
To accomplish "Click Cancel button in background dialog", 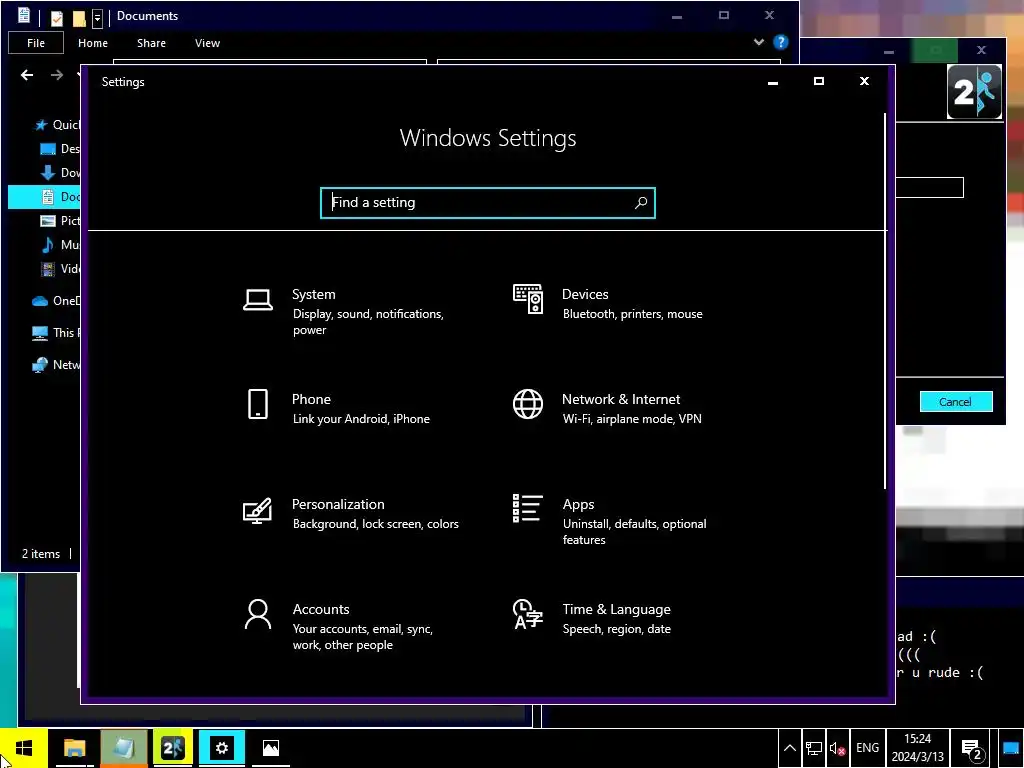I will tap(956, 402).
